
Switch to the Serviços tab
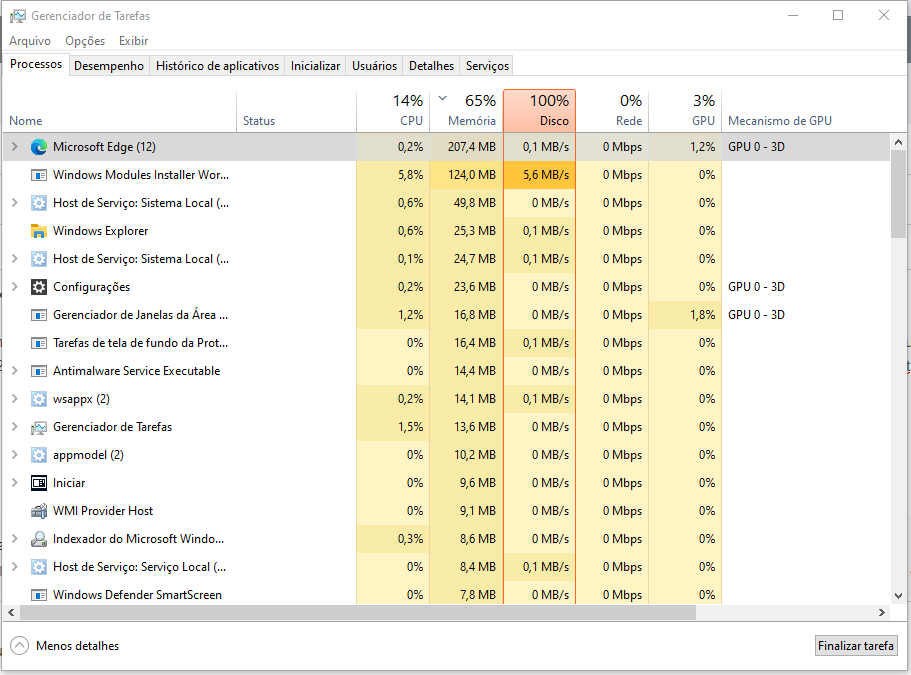click(x=487, y=66)
